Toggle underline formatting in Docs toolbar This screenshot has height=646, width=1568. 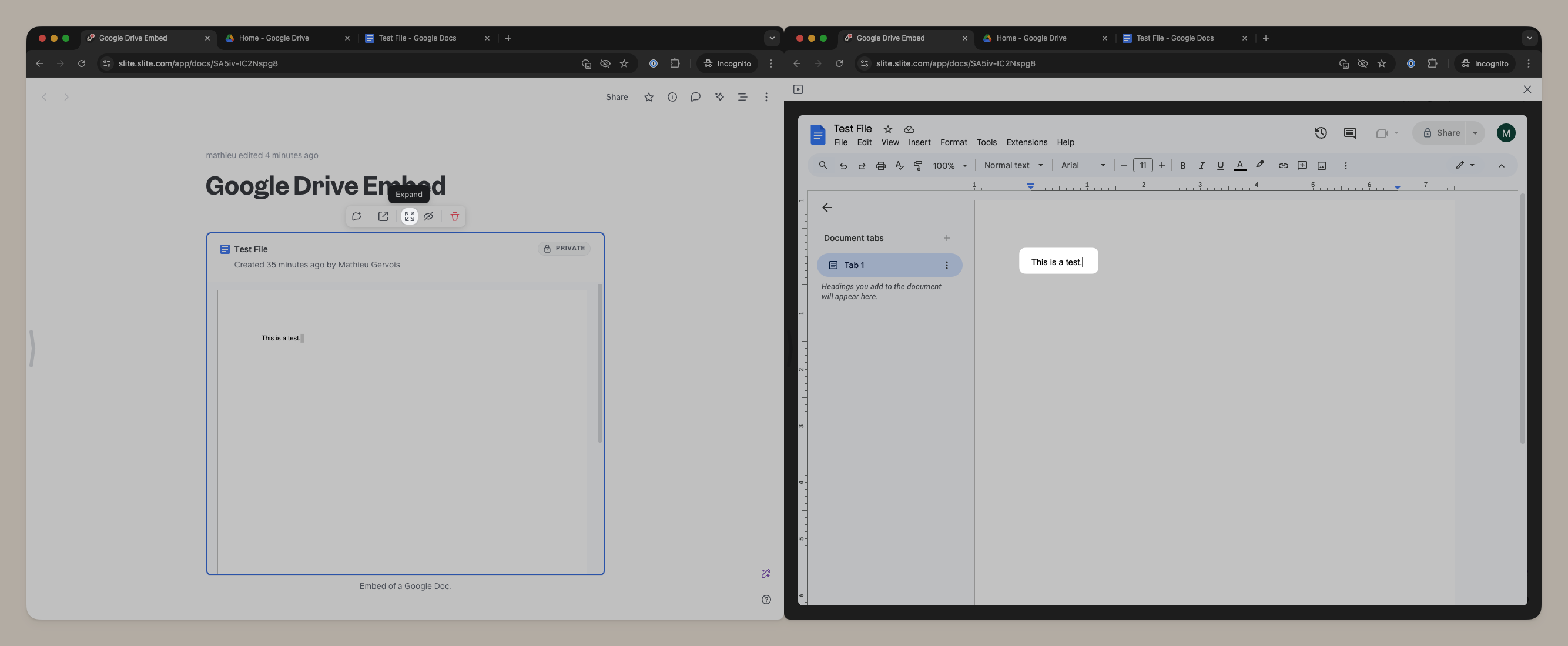coord(1221,166)
